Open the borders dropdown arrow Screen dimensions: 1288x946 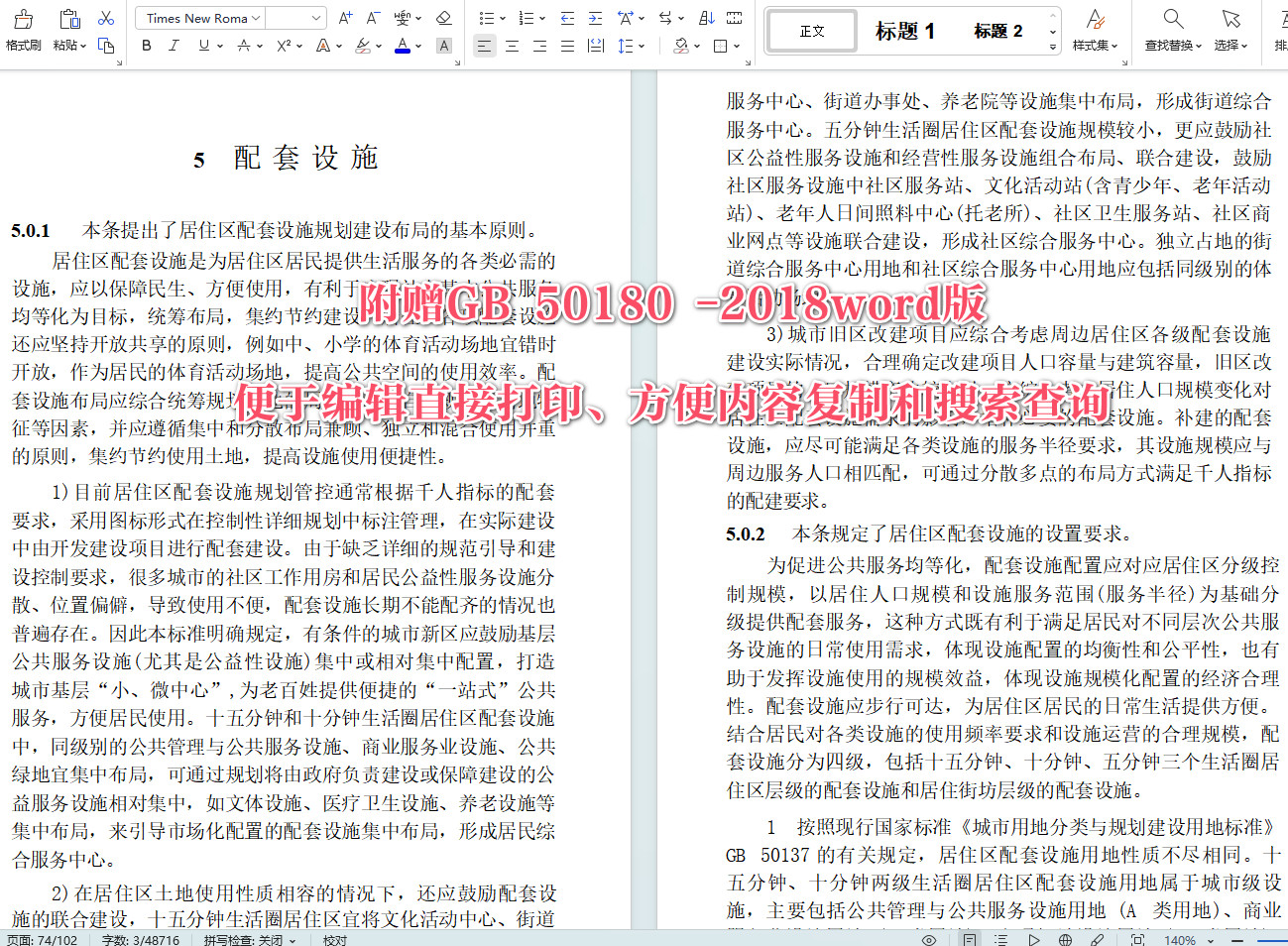(737, 46)
